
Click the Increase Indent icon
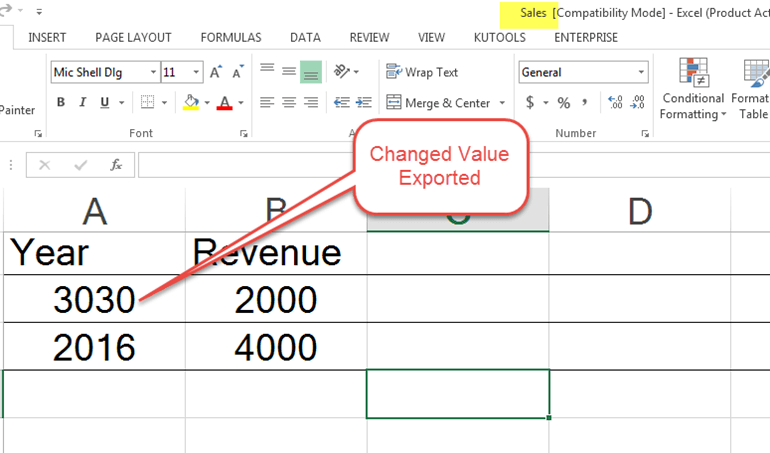(x=362, y=102)
